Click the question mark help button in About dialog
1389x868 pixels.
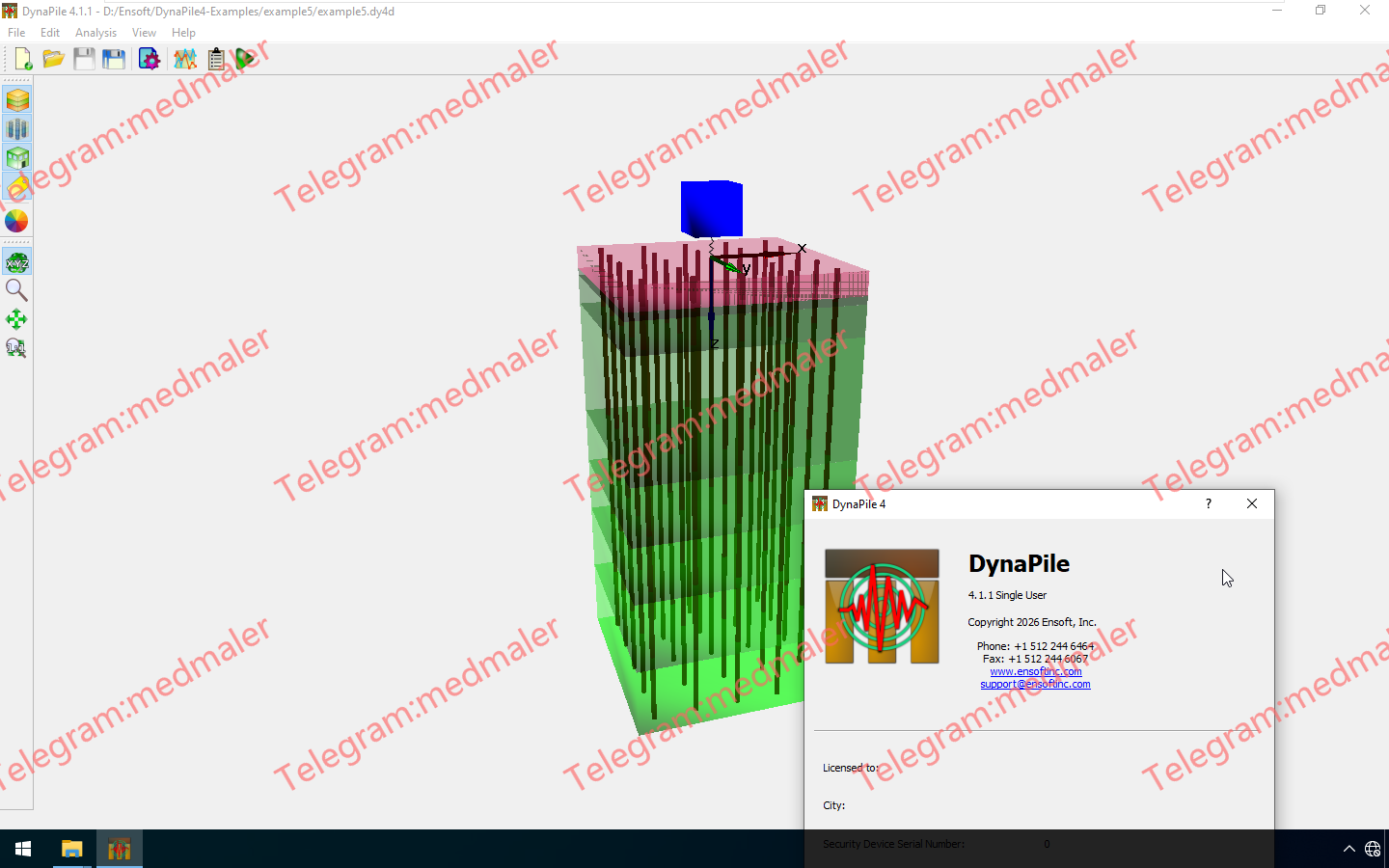tap(1208, 503)
